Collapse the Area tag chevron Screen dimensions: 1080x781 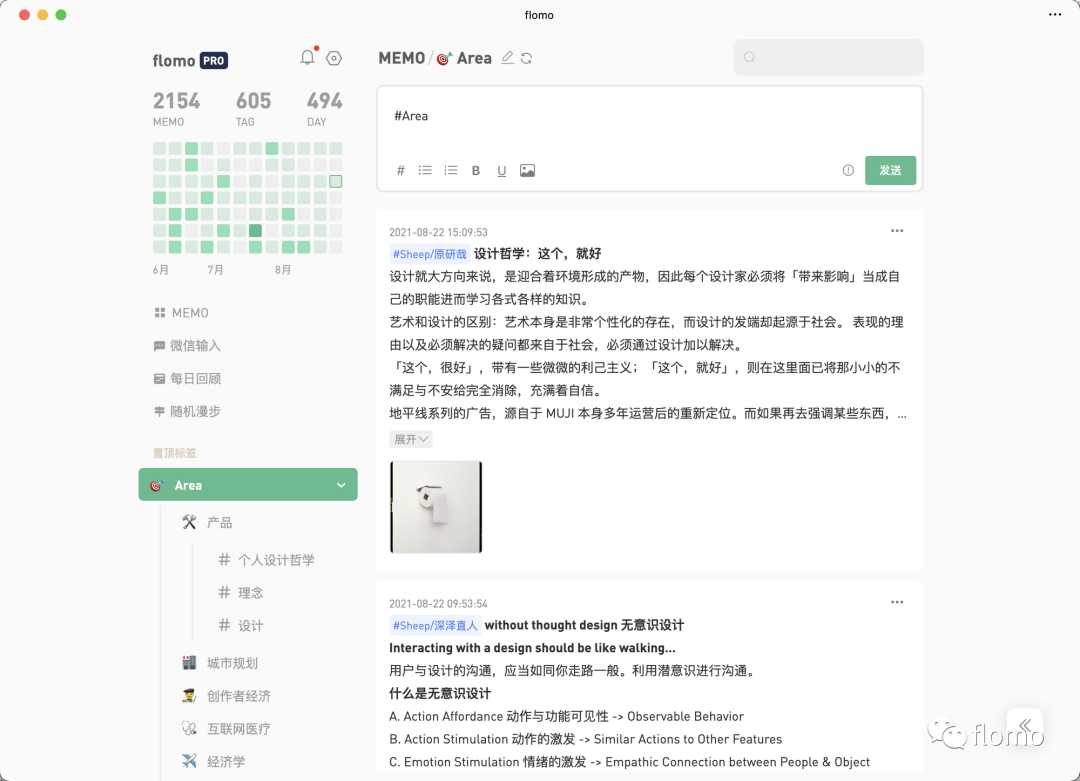[x=341, y=485]
